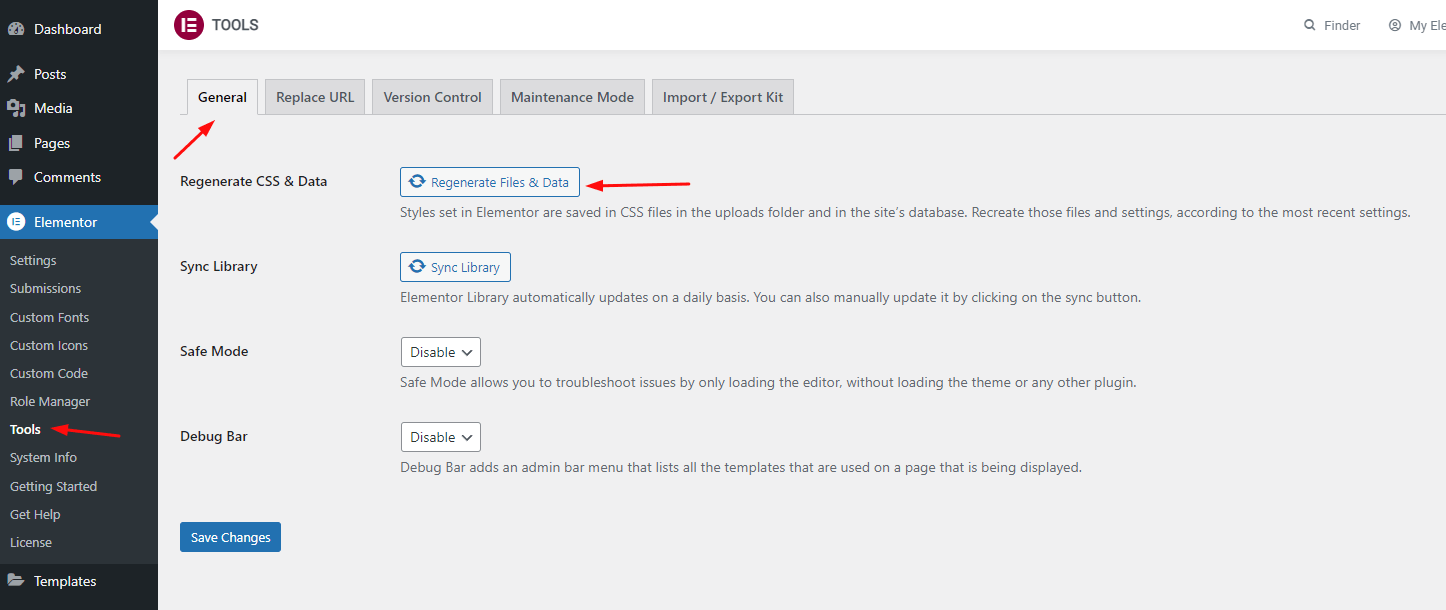Switch to the Replace URL tab
This screenshot has height=610, width=1446.
315,97
